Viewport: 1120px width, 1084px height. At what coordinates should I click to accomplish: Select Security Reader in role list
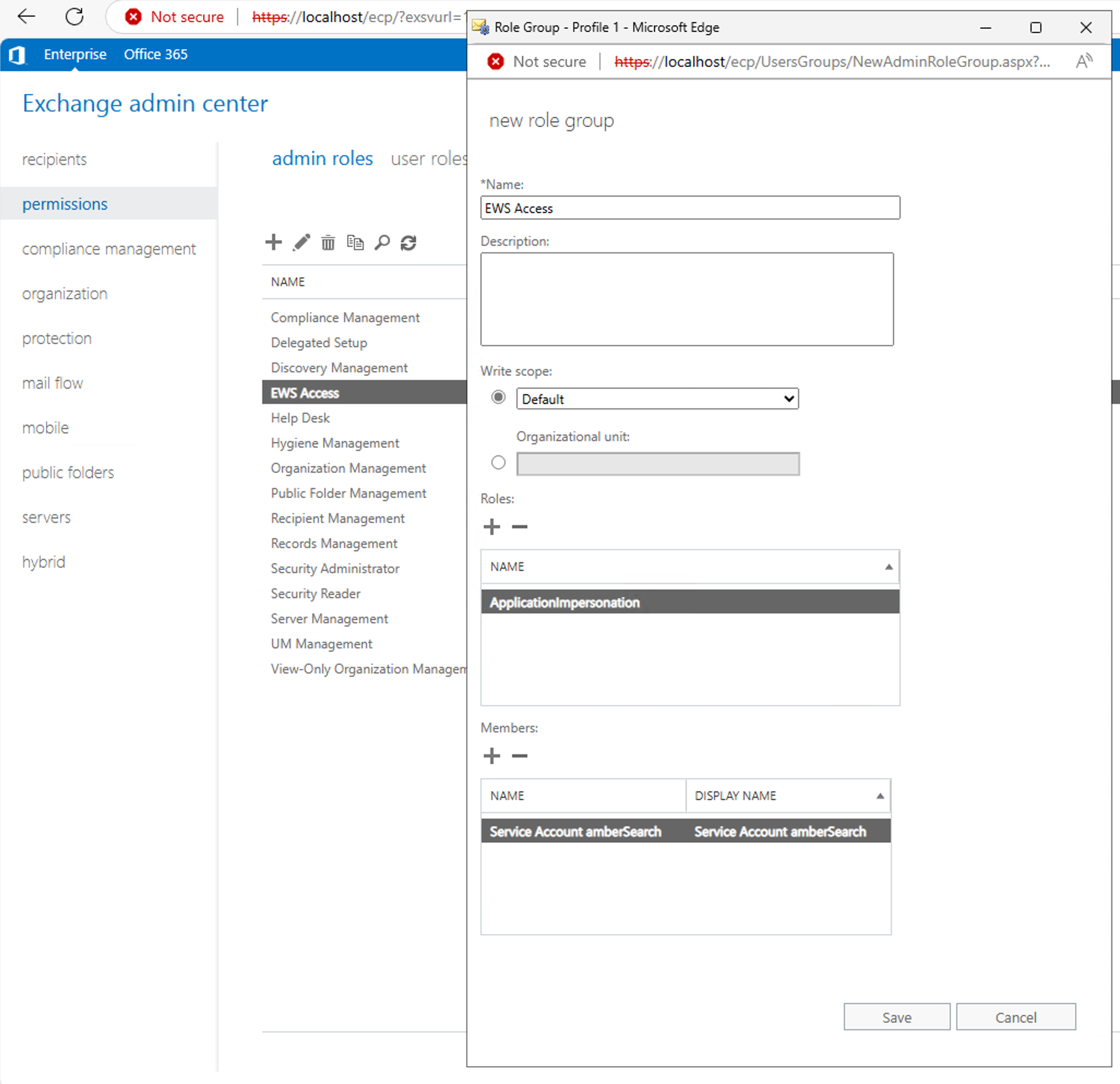click(x=315, y=594)
